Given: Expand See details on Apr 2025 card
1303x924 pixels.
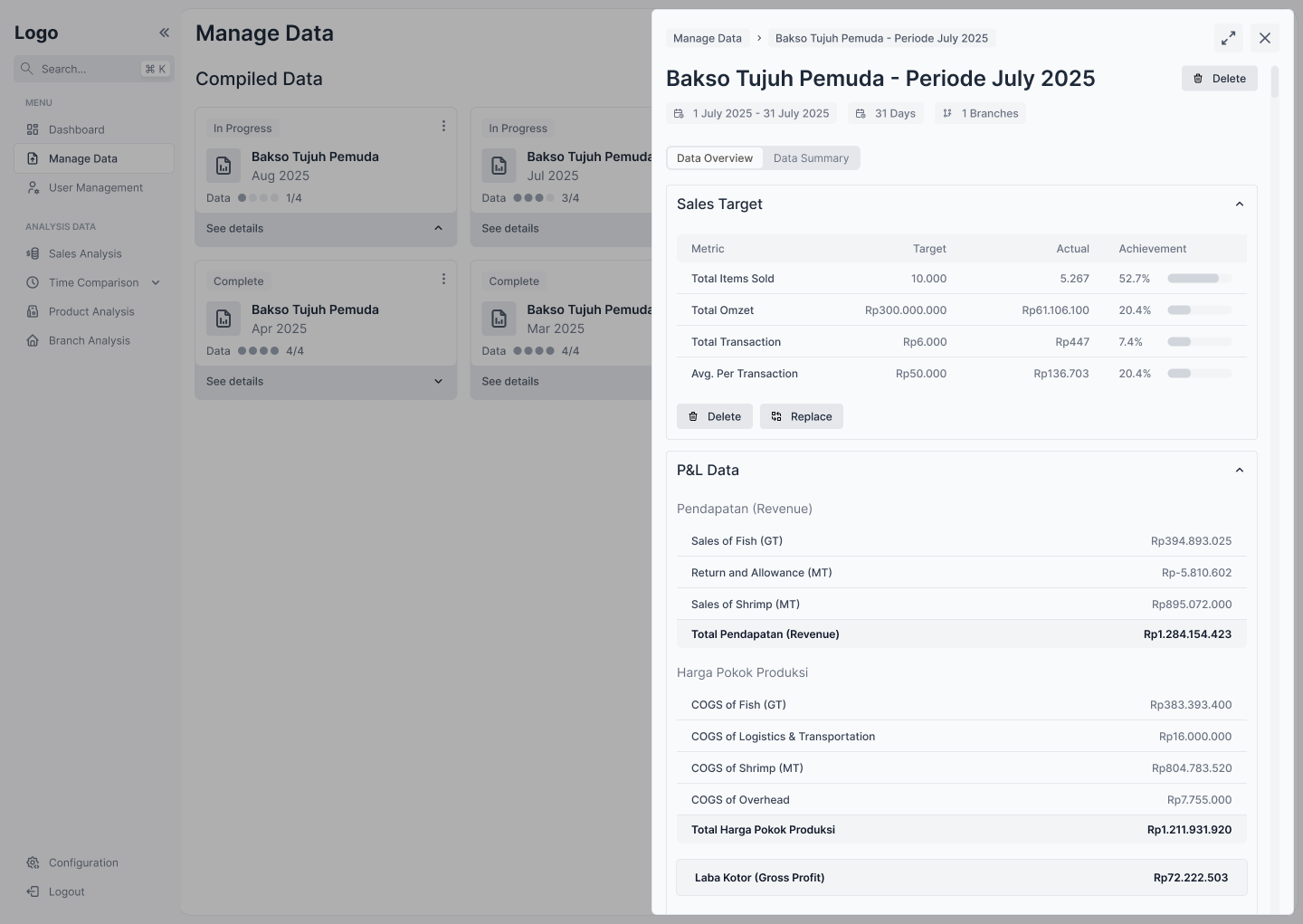Looking at the screenshot, I should point(438,381).
